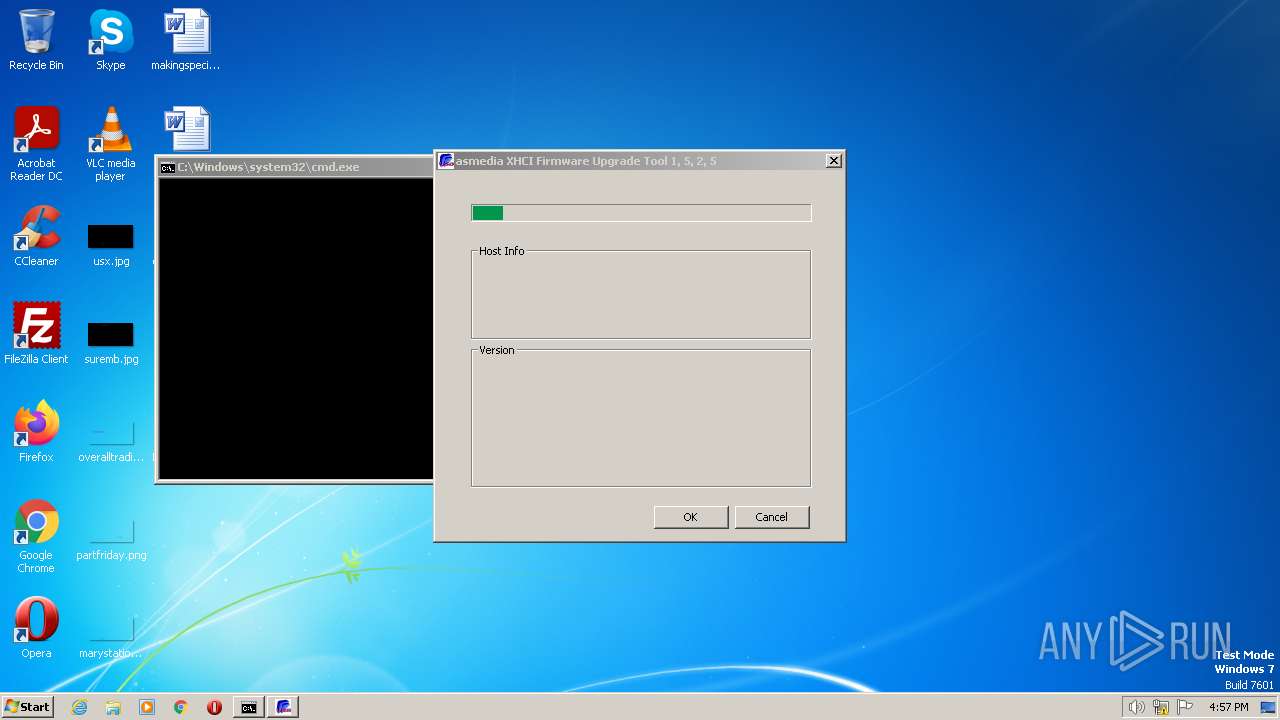Open media player taskbar icon
Image resolution: width=1280 pixels, height=720 pixels.
pos(147,707)
